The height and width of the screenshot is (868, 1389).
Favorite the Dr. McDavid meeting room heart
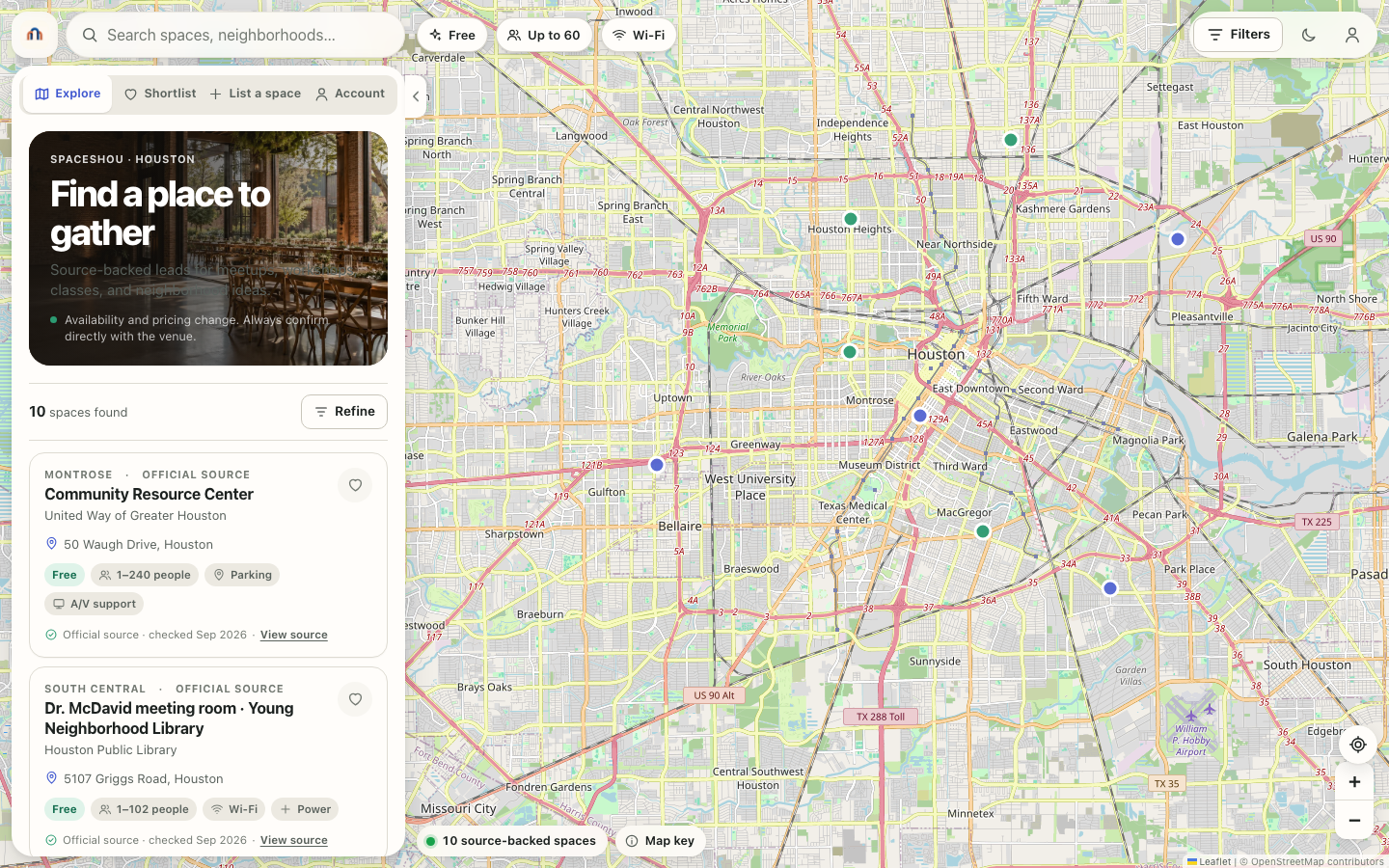[355, 699]
